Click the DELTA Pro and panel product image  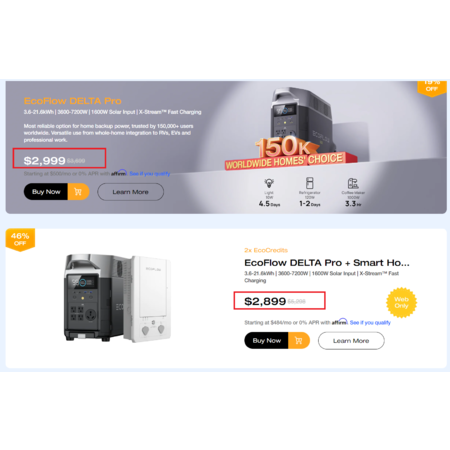pos(117,298)
